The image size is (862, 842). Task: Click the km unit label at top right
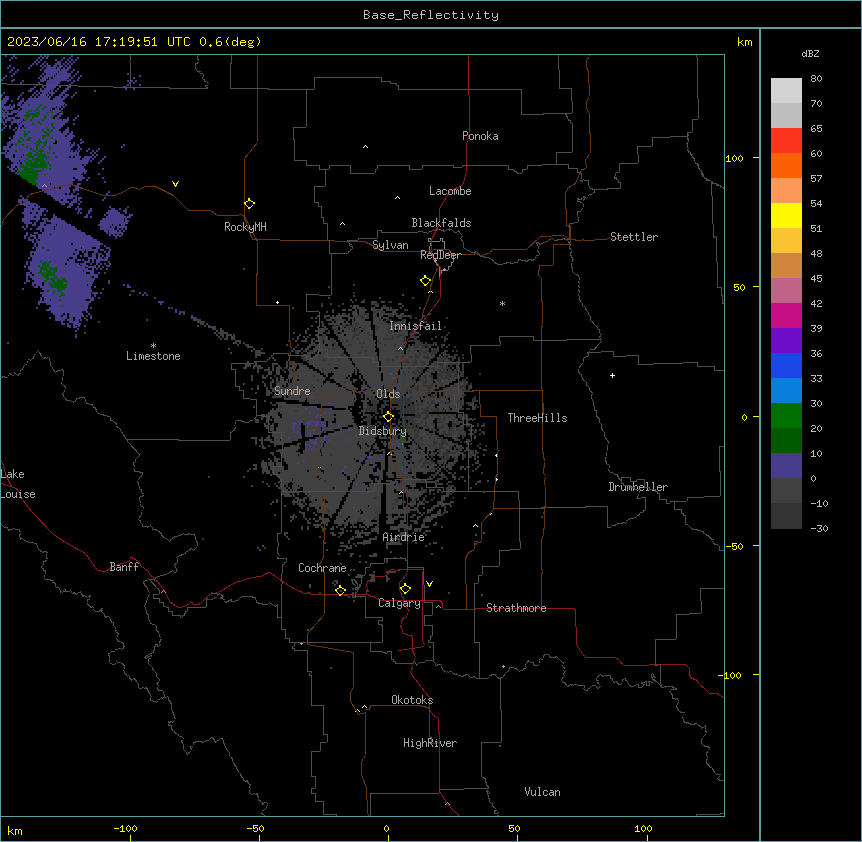745,42
